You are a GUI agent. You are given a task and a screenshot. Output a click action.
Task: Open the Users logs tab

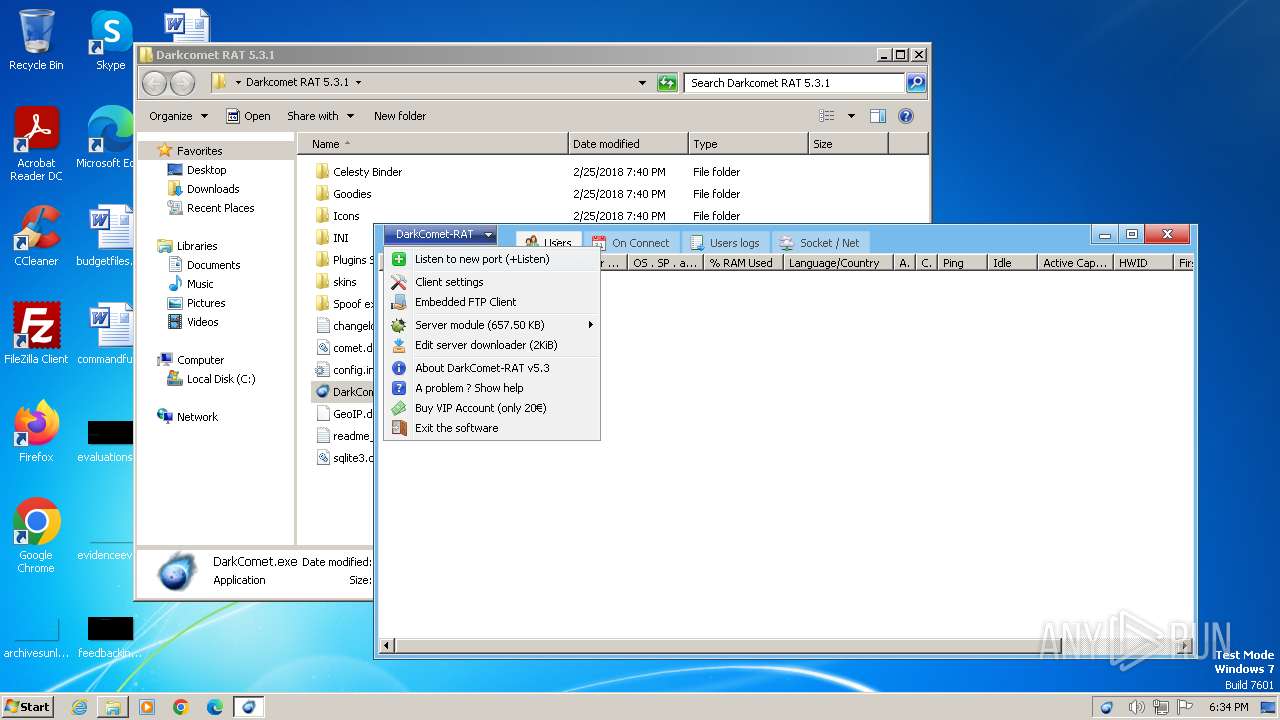726,242
